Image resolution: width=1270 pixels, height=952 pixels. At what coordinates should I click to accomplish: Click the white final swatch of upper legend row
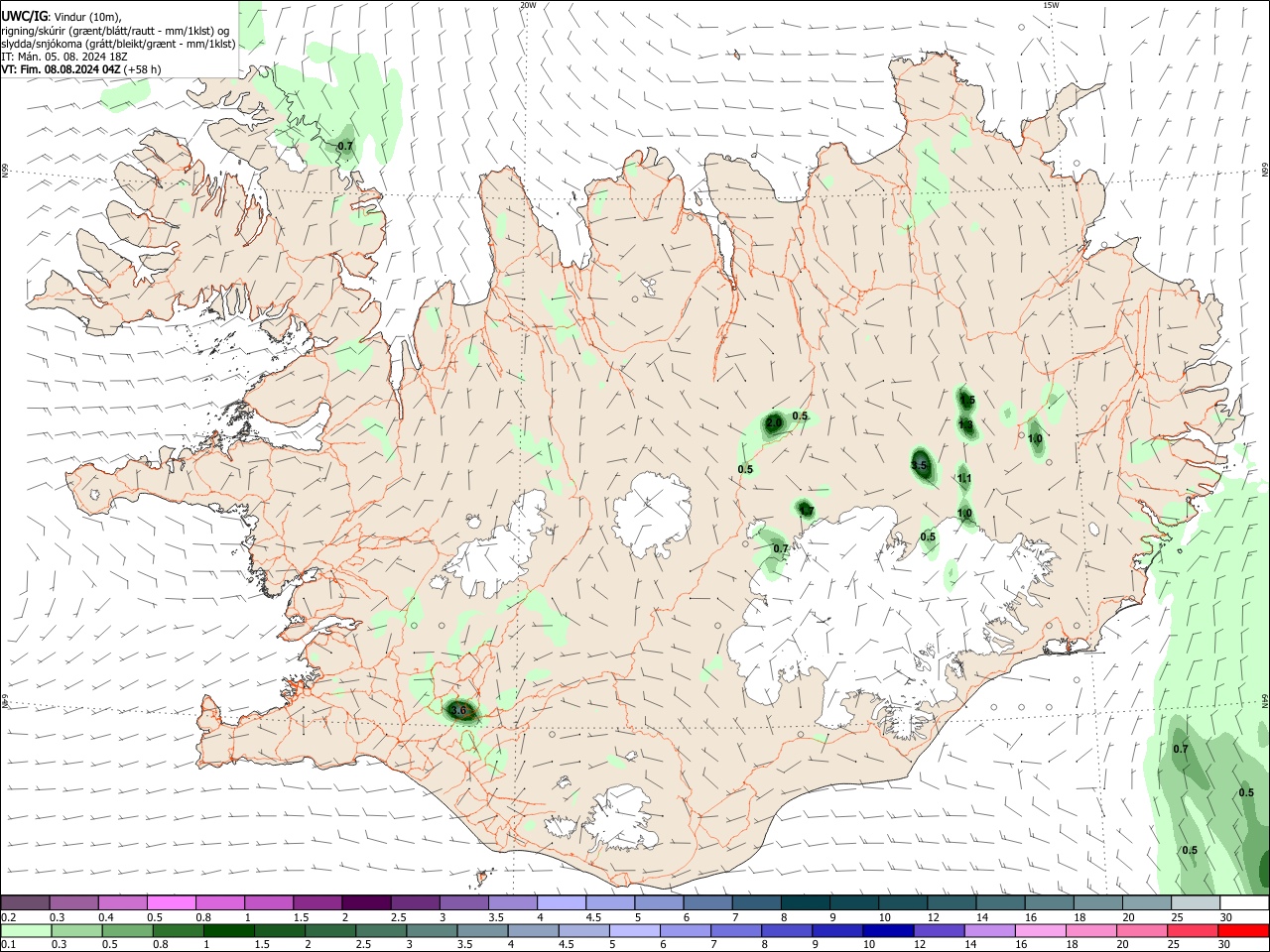click(x=1244, y=903)
